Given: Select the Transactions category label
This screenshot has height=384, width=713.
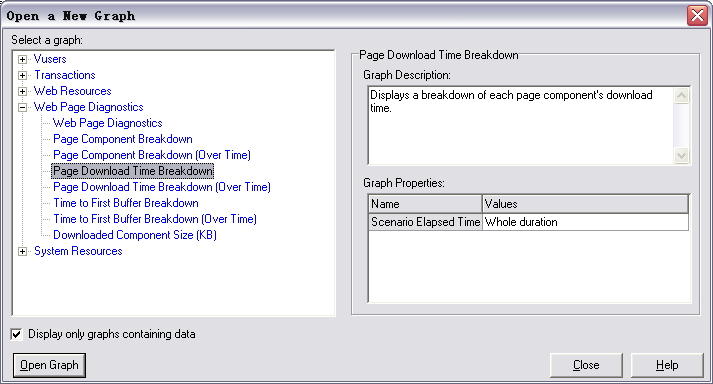Looking at the screenshot, I should pos(65,75).
